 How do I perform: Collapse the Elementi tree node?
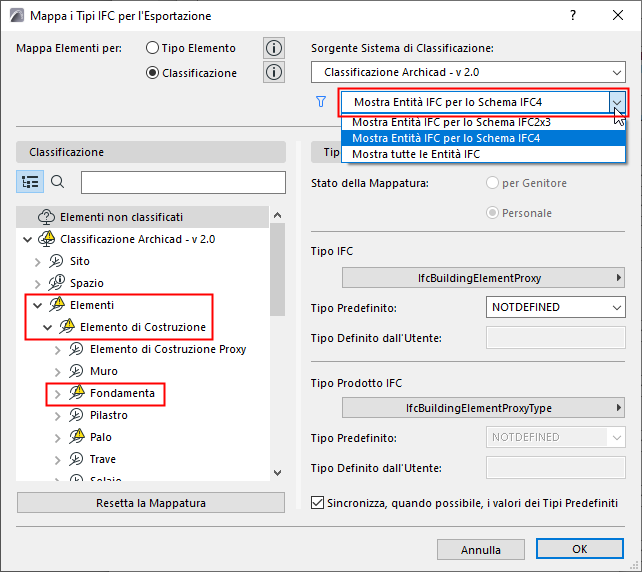pos(38,305)
